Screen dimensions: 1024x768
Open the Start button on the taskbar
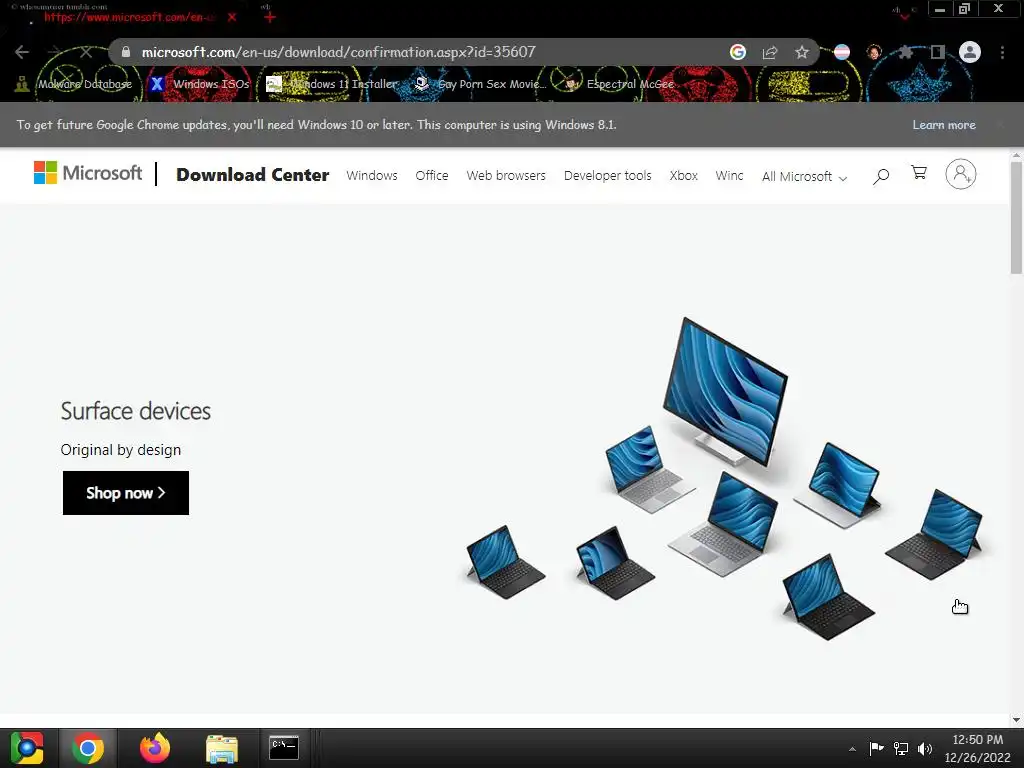pos(27,748)
